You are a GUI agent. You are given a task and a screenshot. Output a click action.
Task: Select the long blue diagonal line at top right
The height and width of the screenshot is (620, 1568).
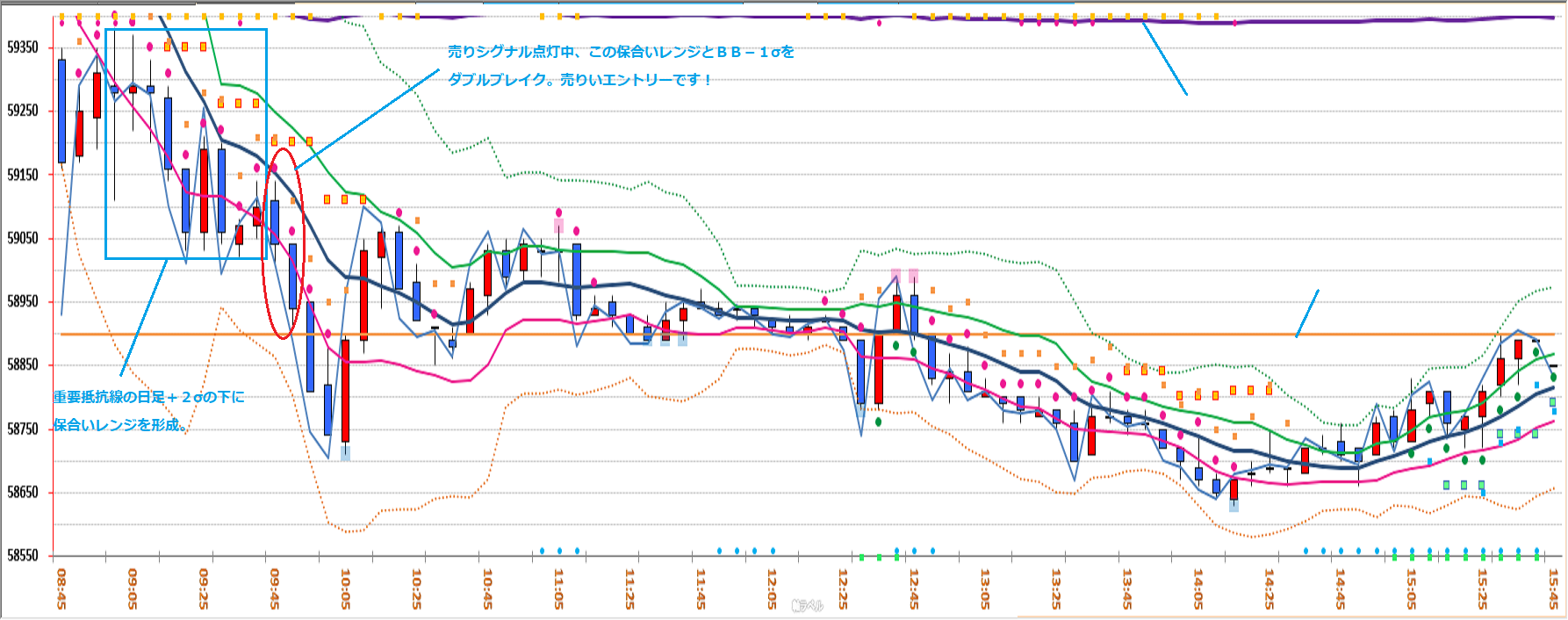pos(1164,58)
